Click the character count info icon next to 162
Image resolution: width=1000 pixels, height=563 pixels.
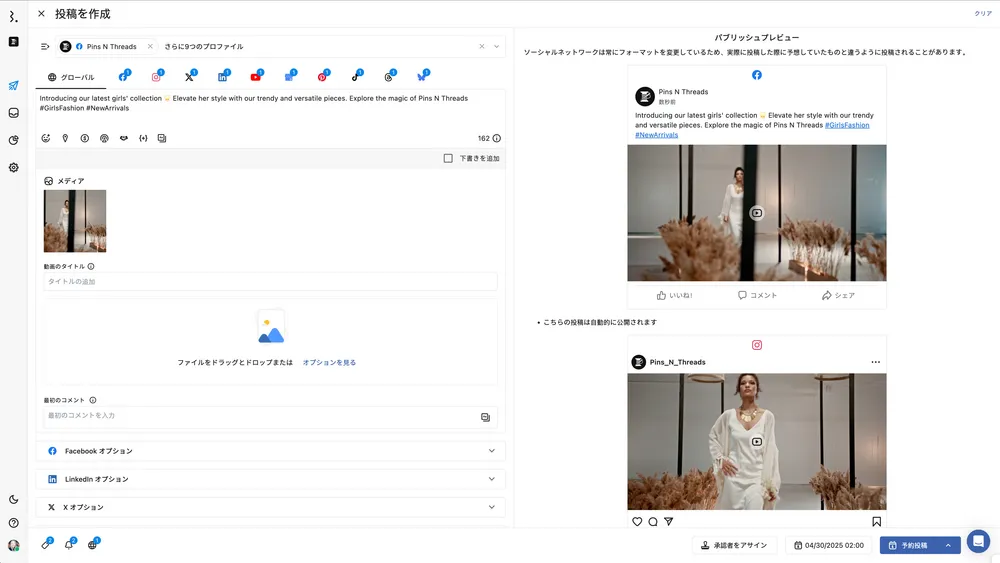coord(497,138)
